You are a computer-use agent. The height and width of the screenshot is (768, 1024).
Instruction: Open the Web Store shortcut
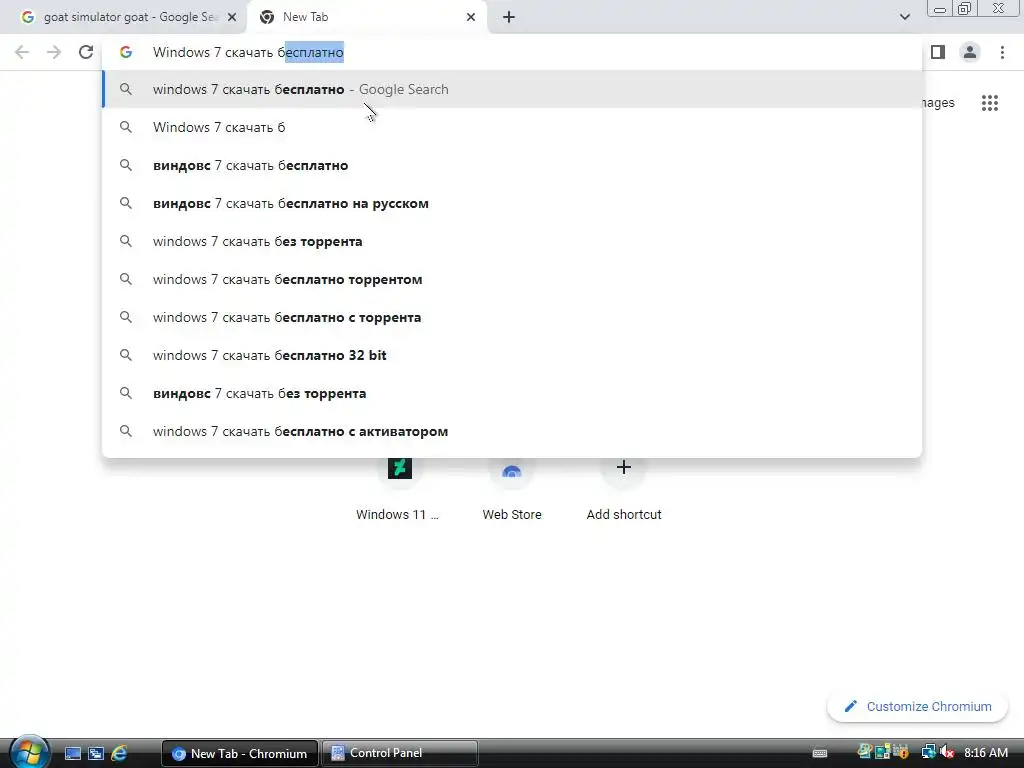pos(512,488)
